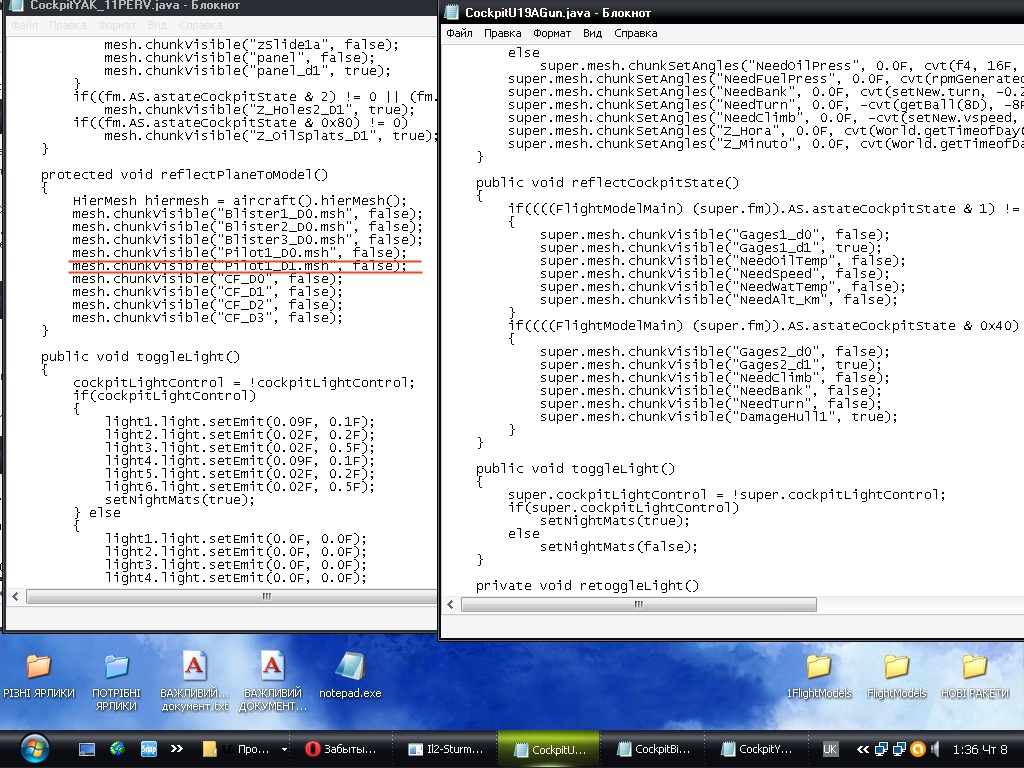
Task: Launch the globe browser quick launch icon
Action: click(x=118, y=748)
